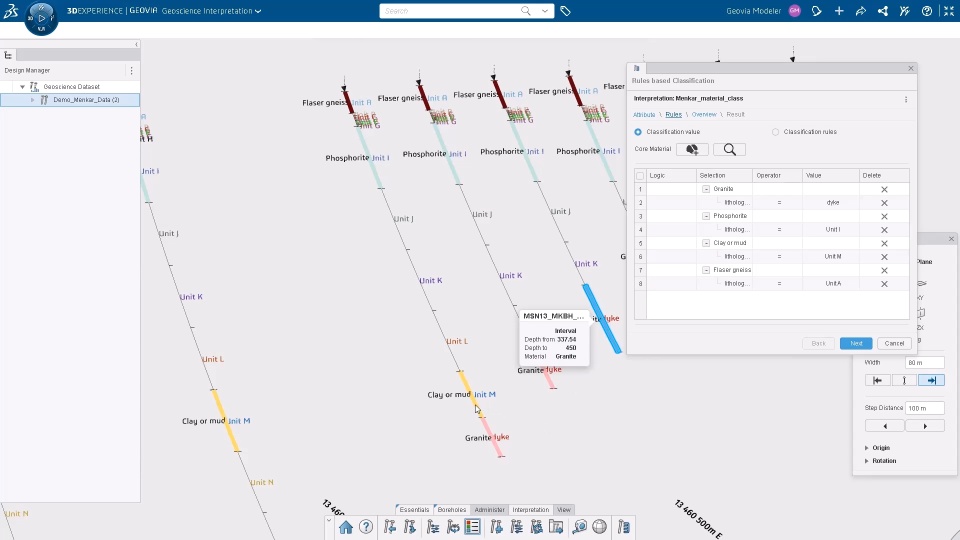Click the measuring tape icon in the toolbar
Screen dimensions: 960x540
click(579, 527)
